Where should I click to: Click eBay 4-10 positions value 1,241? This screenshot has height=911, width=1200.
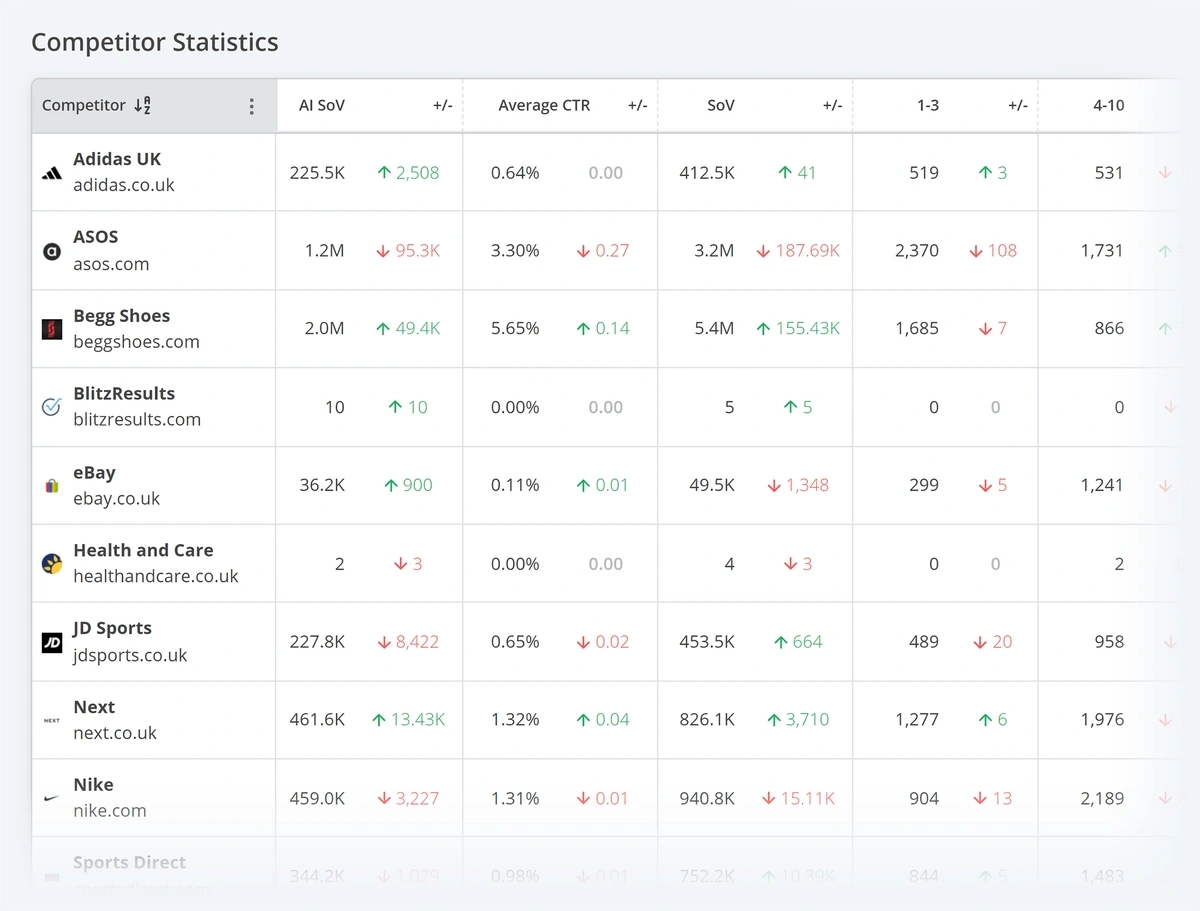pyautogui.click(x=1102, y=486)
